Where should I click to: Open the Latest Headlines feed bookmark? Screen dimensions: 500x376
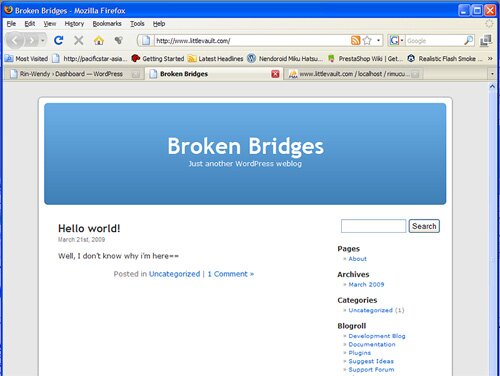point(216,59)
